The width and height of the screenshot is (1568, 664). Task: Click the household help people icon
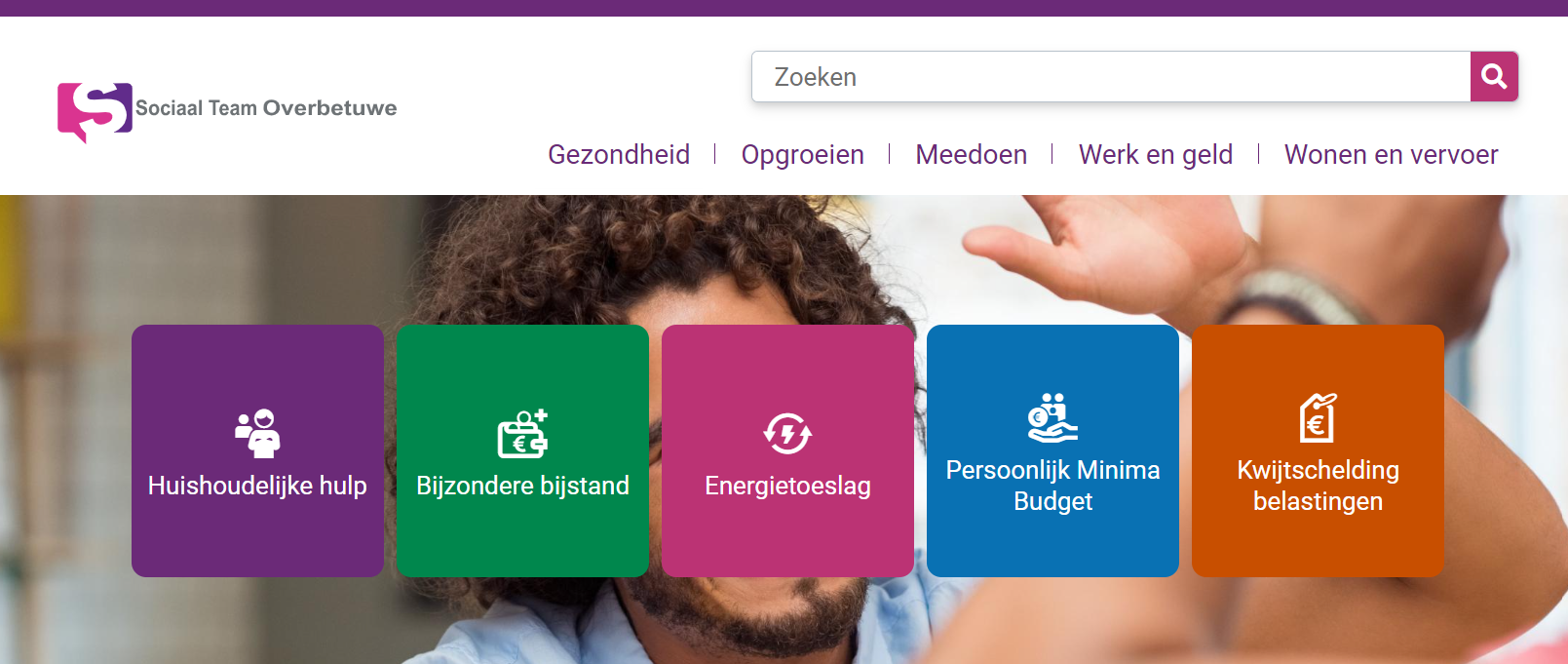257,434
